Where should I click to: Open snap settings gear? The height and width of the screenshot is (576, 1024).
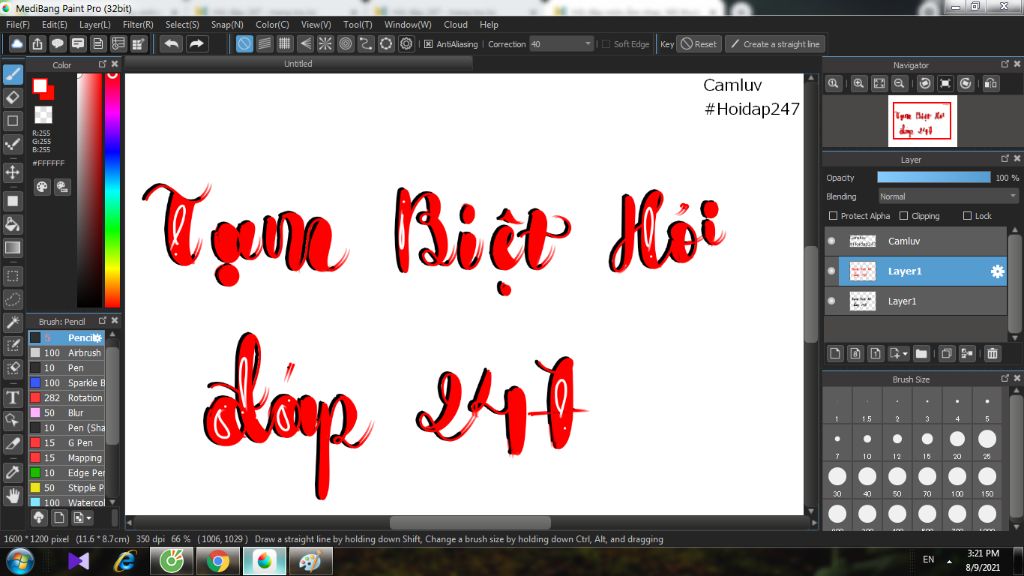pyautogui.click(x=406, y=44)
